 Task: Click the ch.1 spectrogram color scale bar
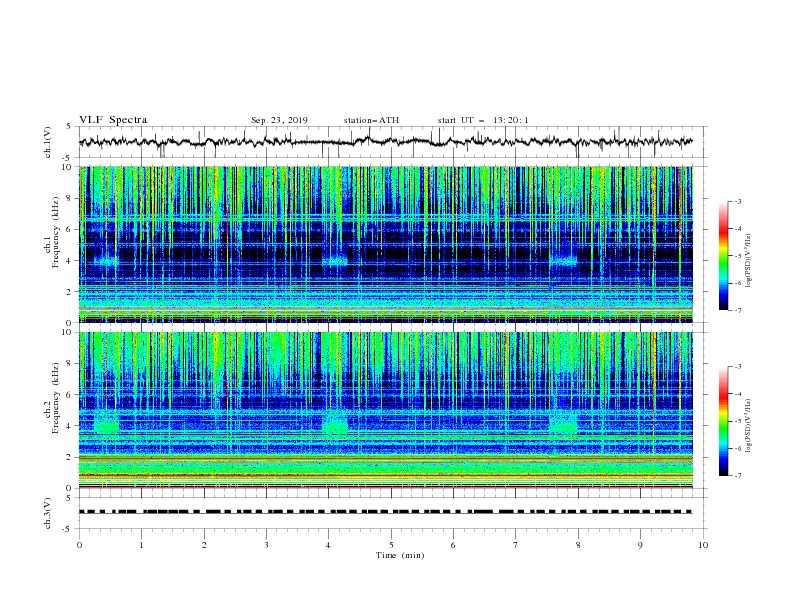[724, 256]
